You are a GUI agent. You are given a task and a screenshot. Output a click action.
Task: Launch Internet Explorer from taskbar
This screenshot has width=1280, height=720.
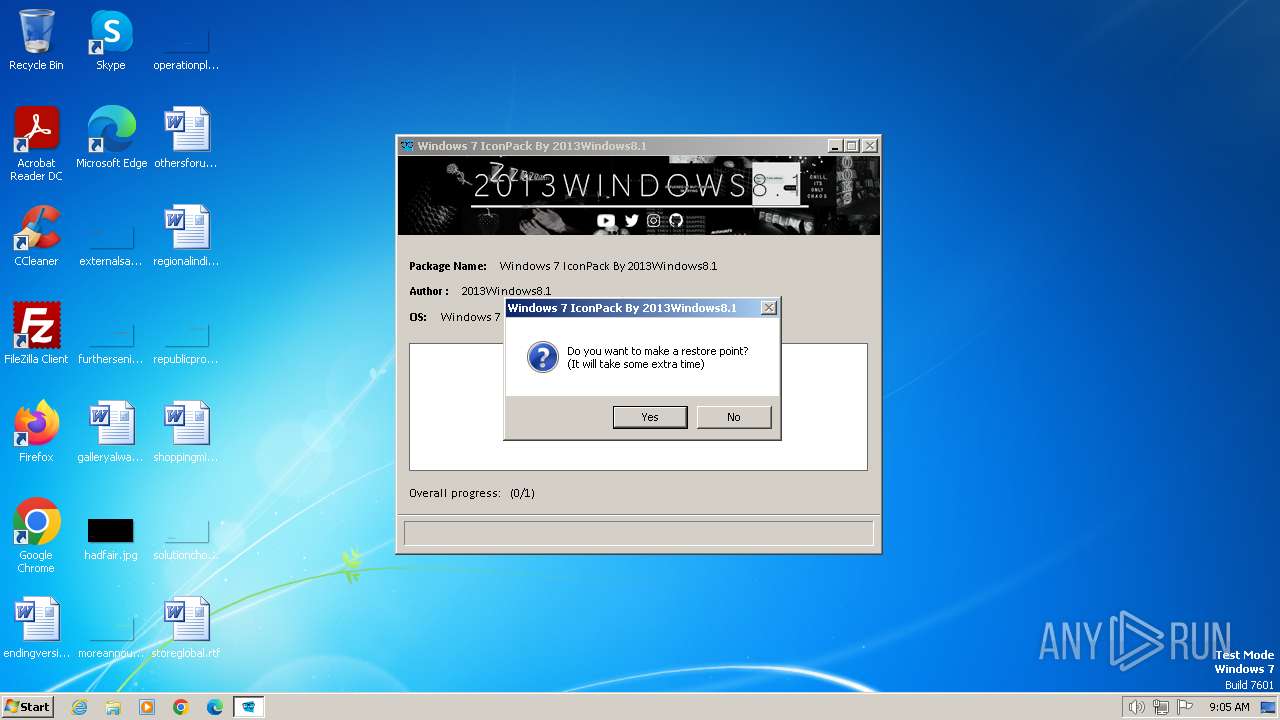click(x=79, y=707)
